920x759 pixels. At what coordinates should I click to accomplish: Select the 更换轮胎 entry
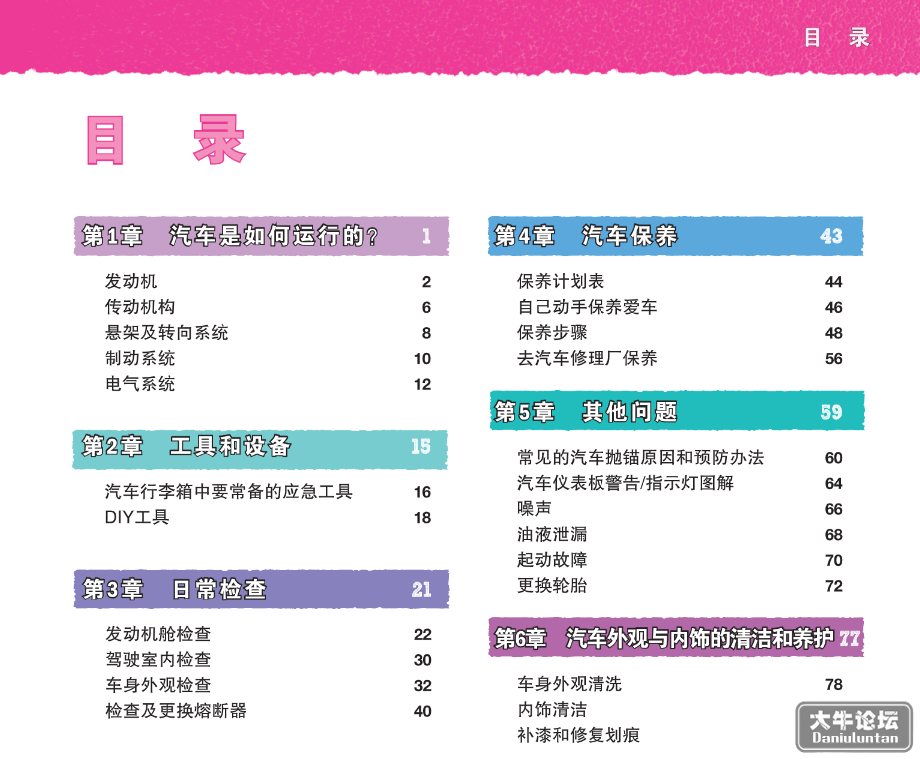click(x=552, y=585)
